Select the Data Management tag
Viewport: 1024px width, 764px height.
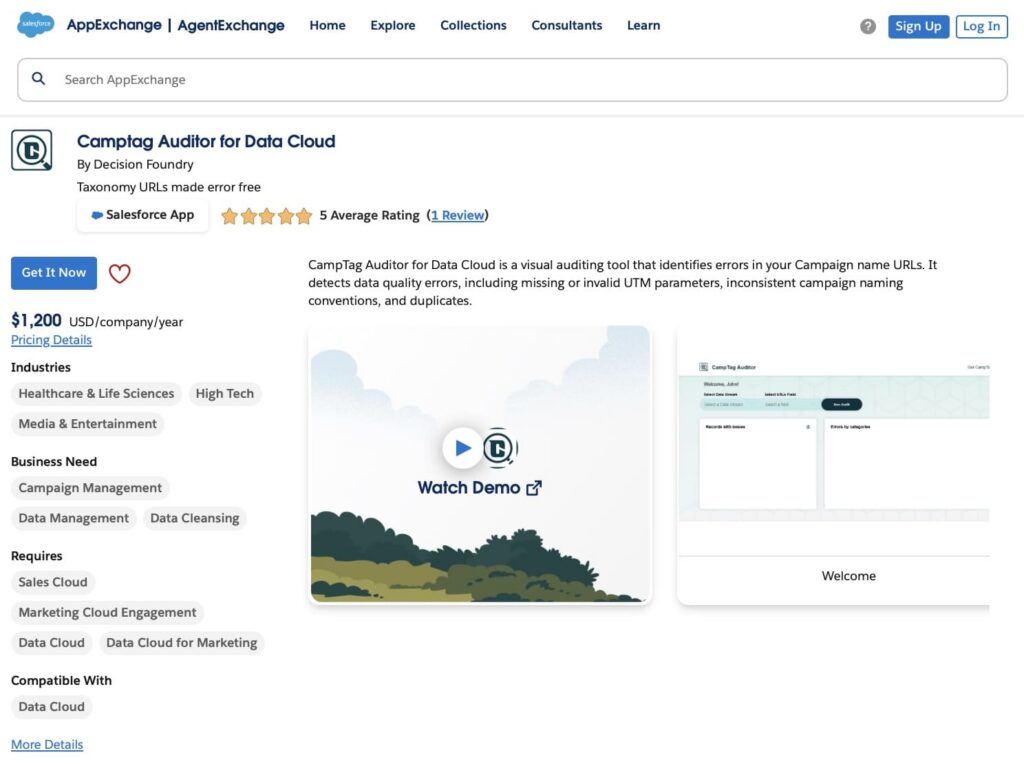(73, 518)
